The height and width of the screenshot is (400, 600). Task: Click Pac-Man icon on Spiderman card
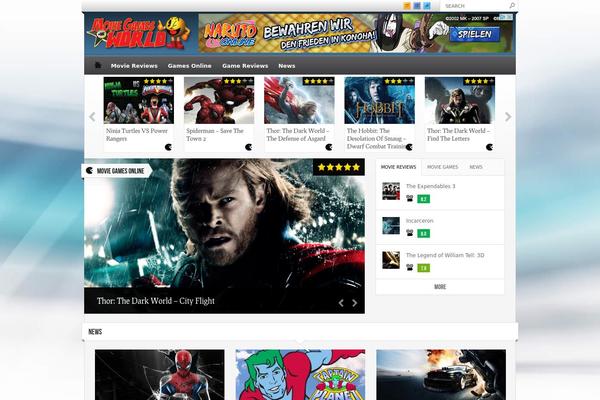tap(248, 147)
